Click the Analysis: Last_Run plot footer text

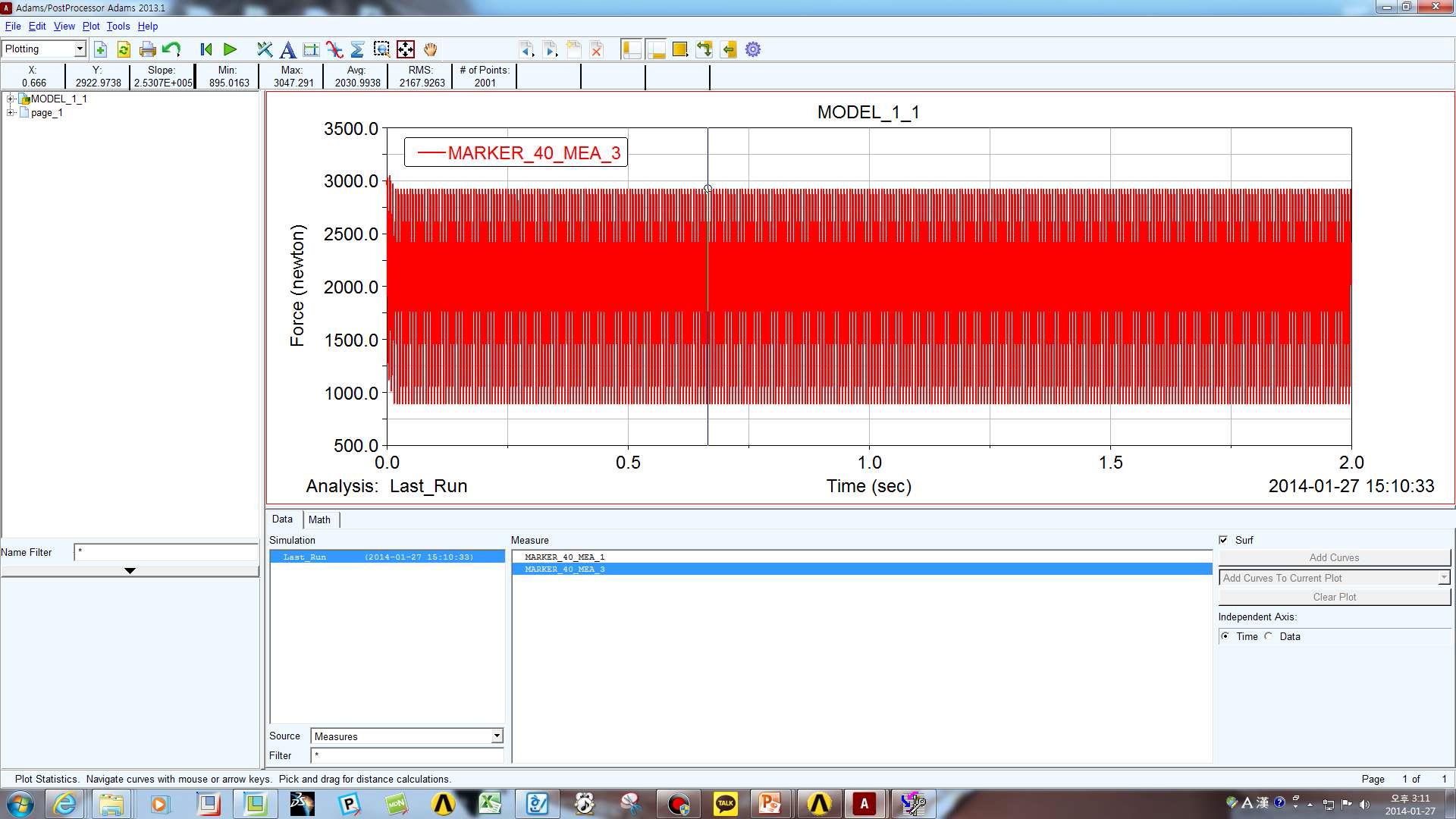pos(387,486)
